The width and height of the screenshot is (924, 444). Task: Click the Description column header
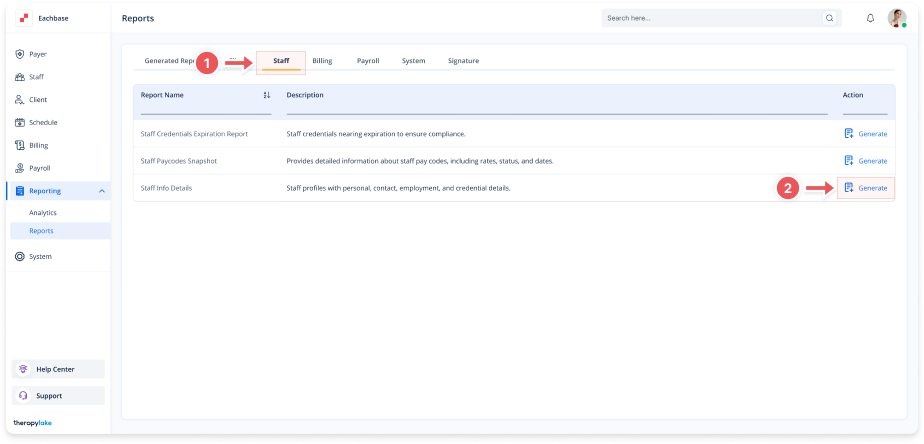305,95
